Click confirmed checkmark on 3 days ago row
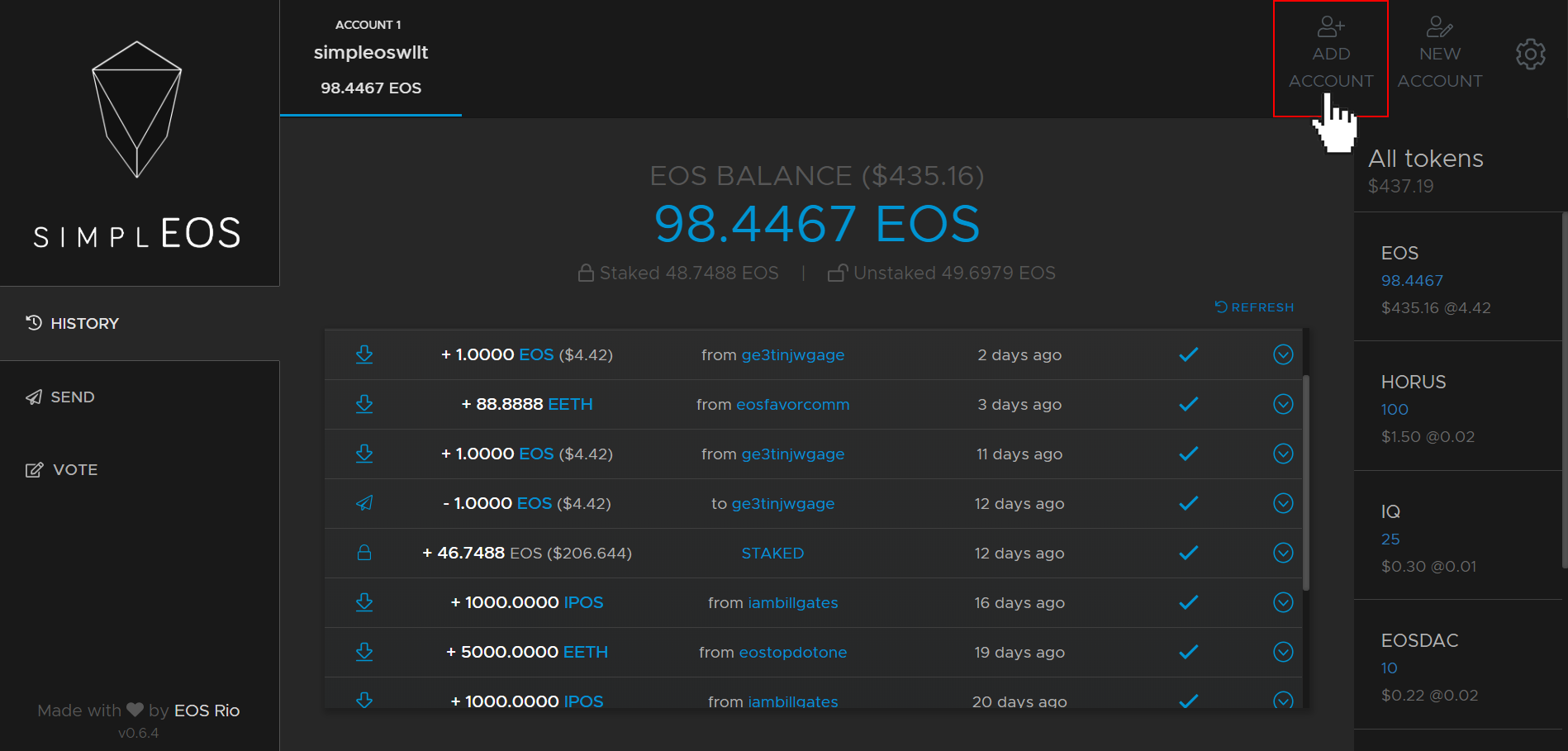This screenshot has width=1568, height=751. pyautogui.click(x=1189, y=404)
